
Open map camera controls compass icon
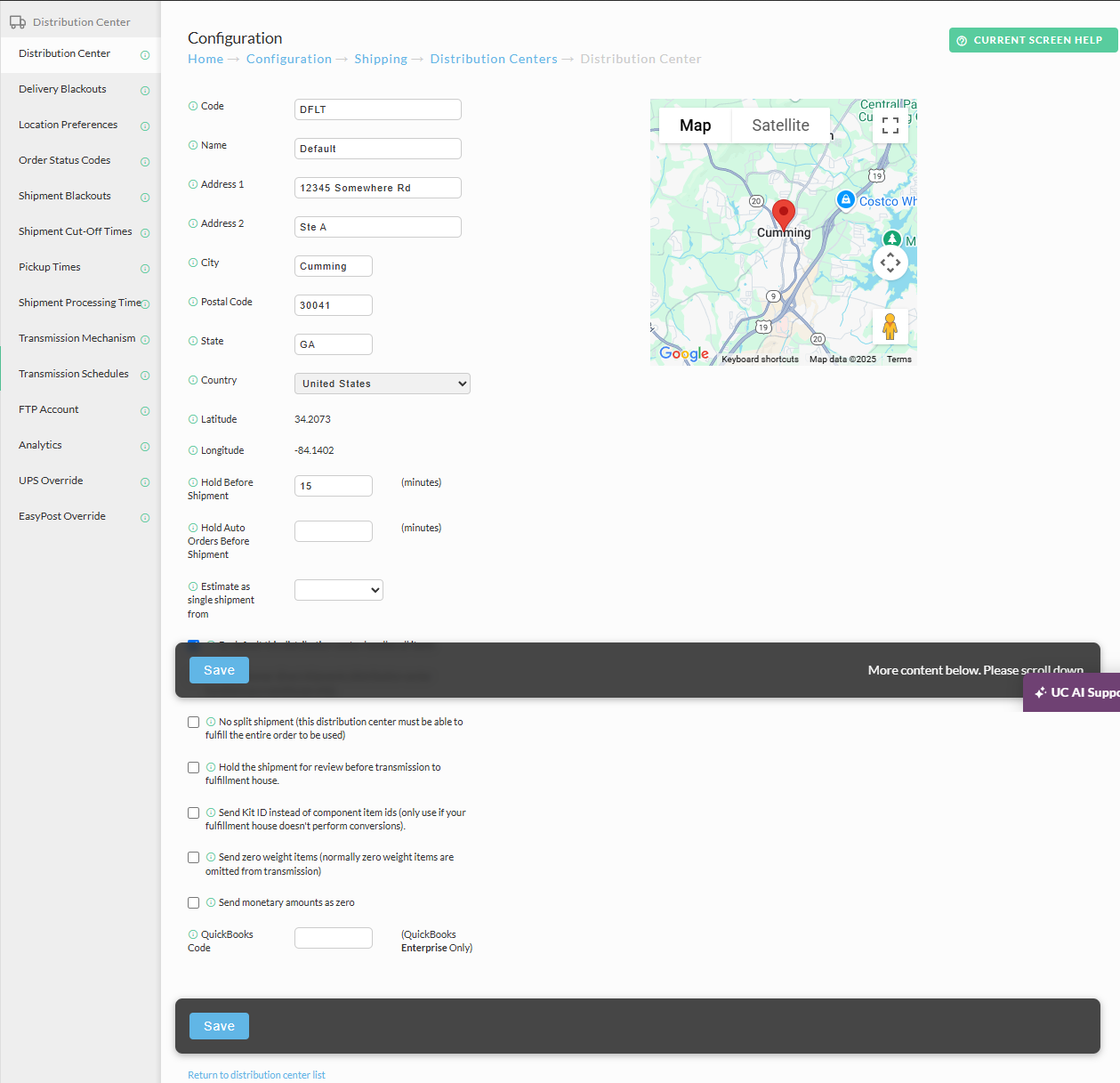pyautogui.click(x=890, y=263)
